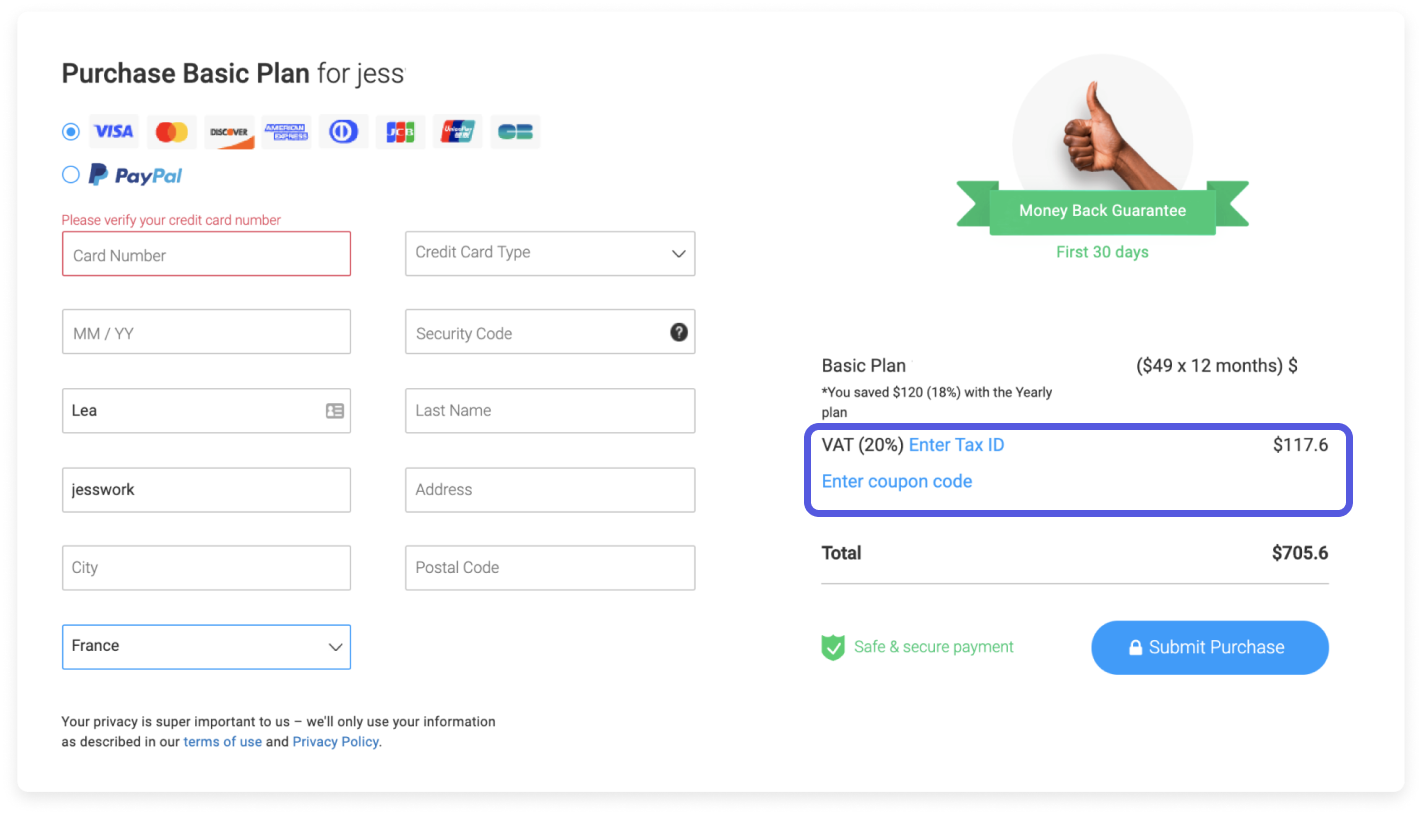Click the Submit Purchase button

[1210, 647]
